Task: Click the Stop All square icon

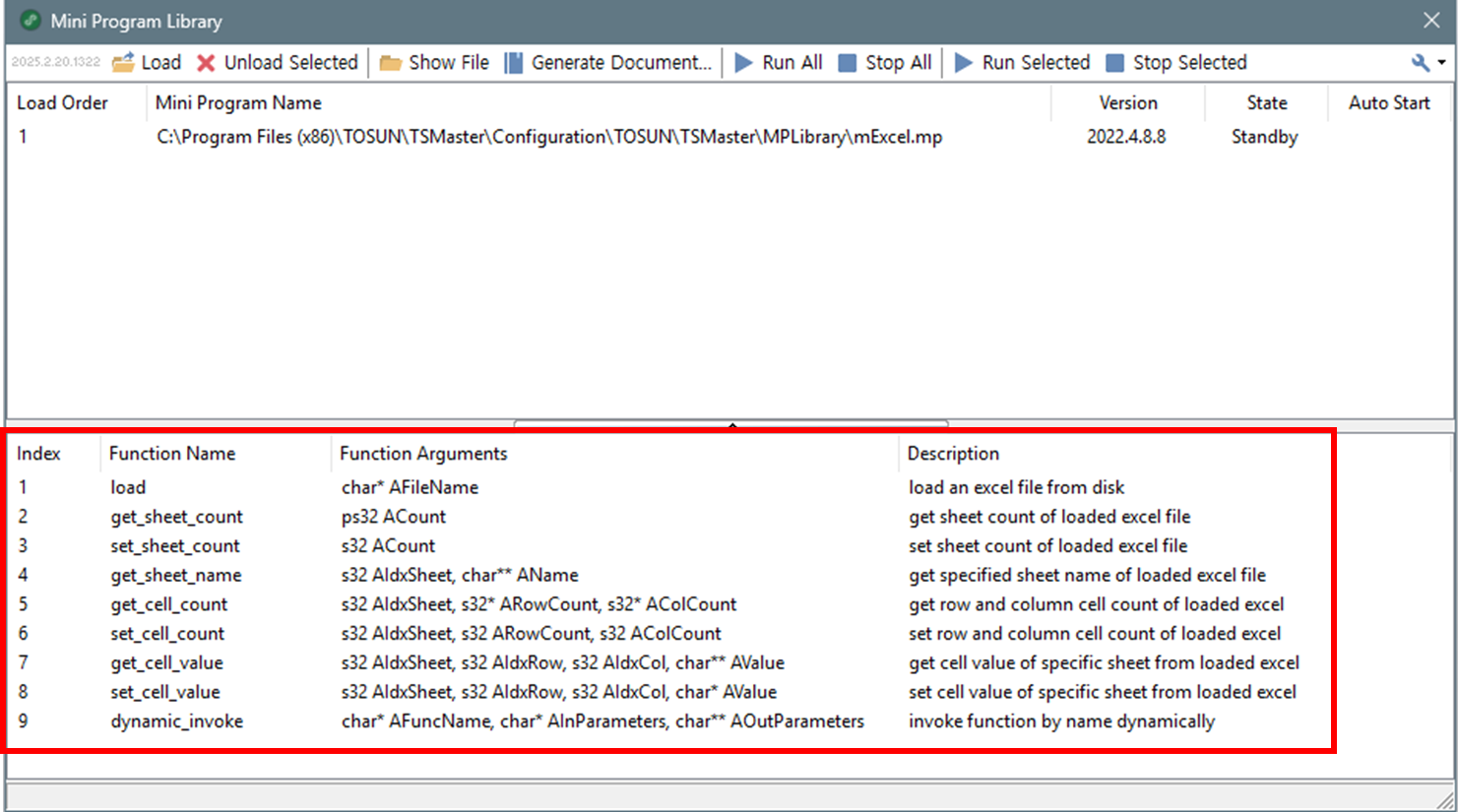Action: pos(847,63)
